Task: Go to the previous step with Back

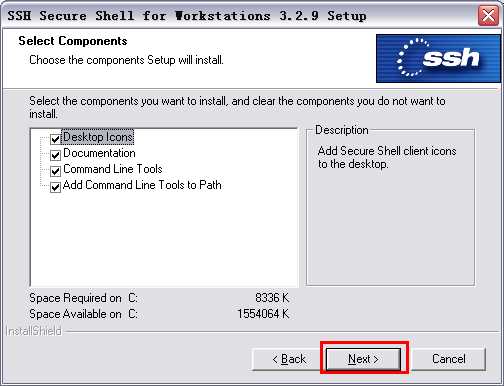Action: [x=289, y=359]
